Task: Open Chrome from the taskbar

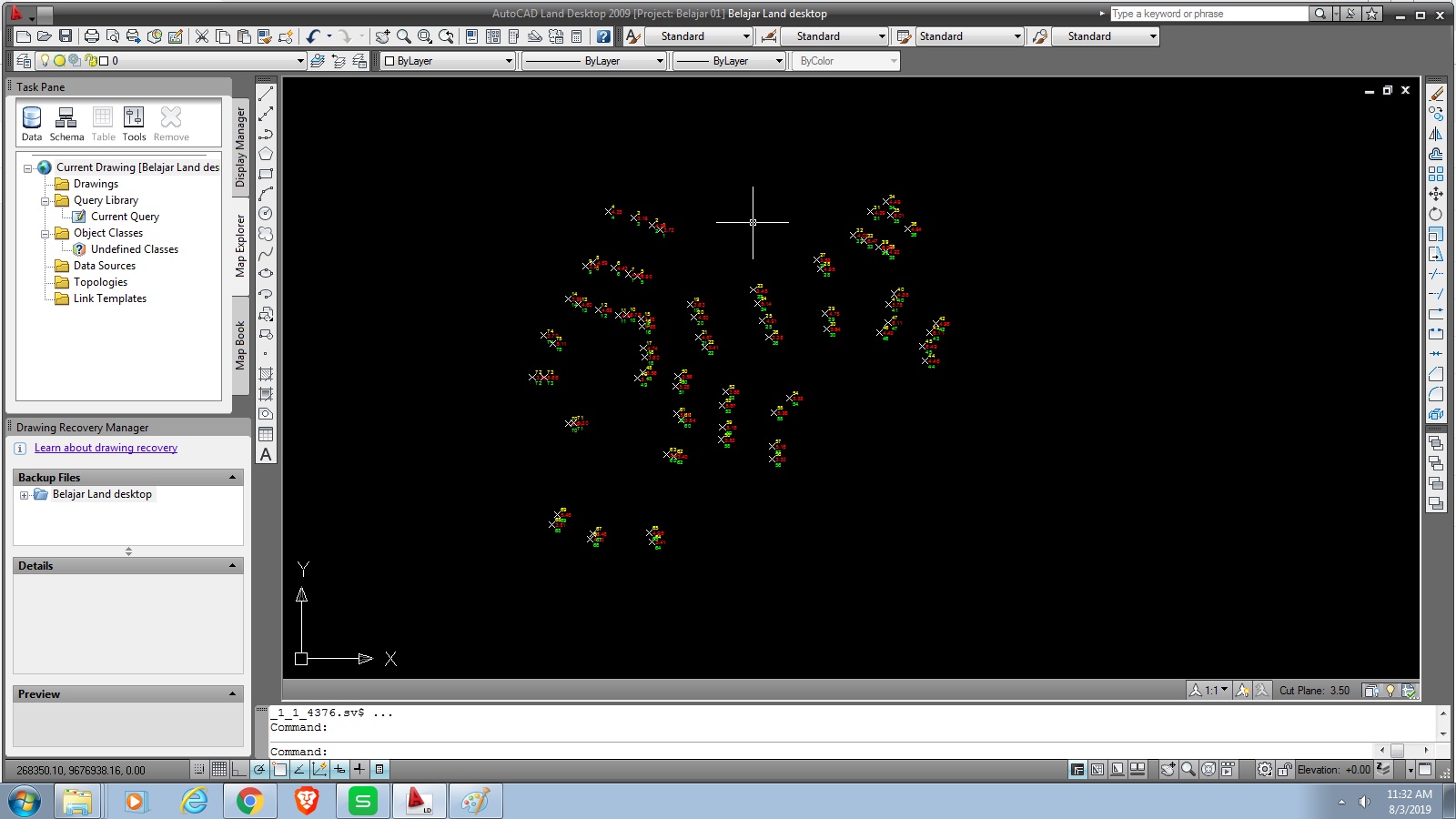Action: coord(249,801)
